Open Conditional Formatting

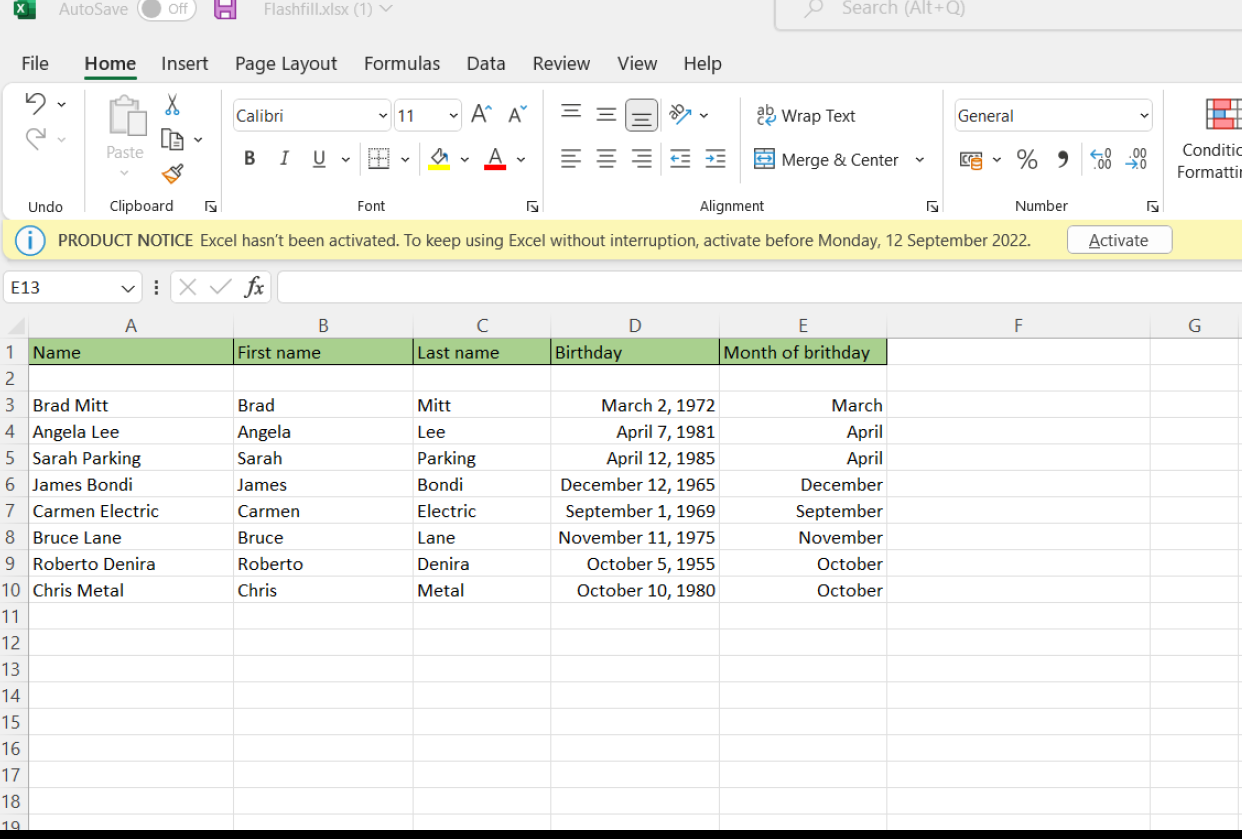click(1210, 140)
